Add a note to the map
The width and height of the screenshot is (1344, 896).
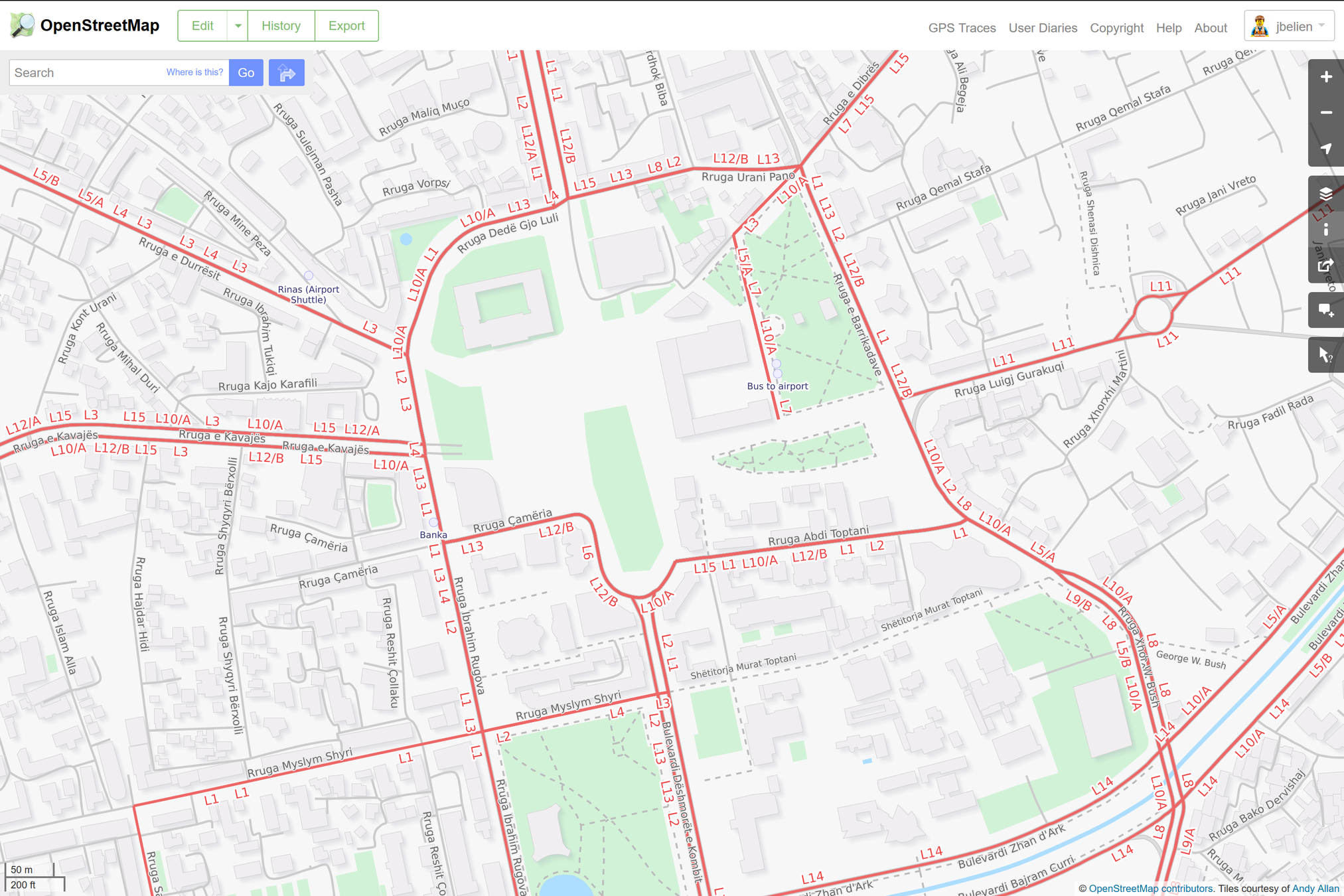point(1325,310)
